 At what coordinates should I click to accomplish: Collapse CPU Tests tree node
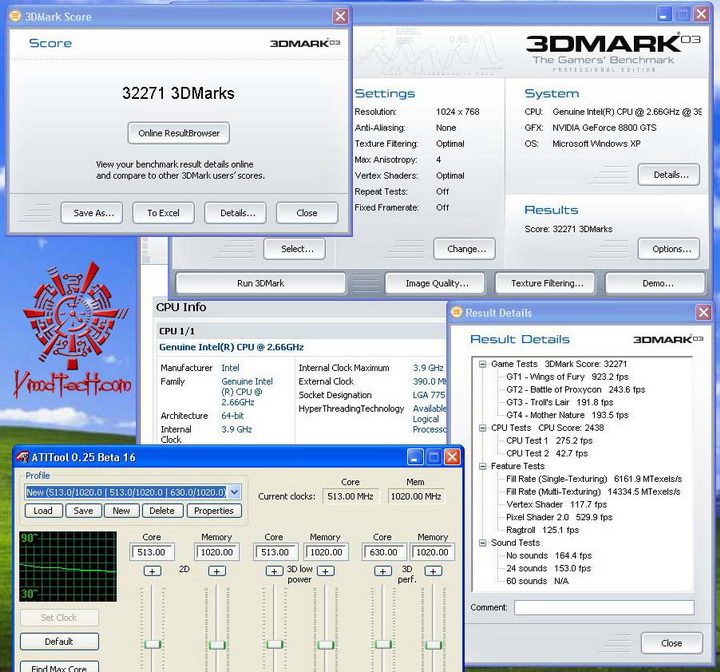pyautogui.click(x=483, y=428)
